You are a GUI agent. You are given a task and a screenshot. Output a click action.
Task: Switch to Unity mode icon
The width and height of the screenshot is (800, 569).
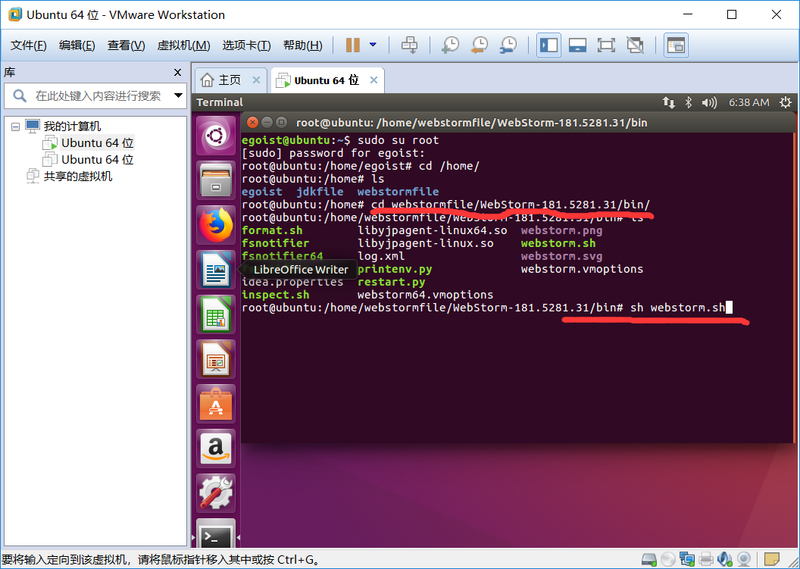click(x=635, y=45)
